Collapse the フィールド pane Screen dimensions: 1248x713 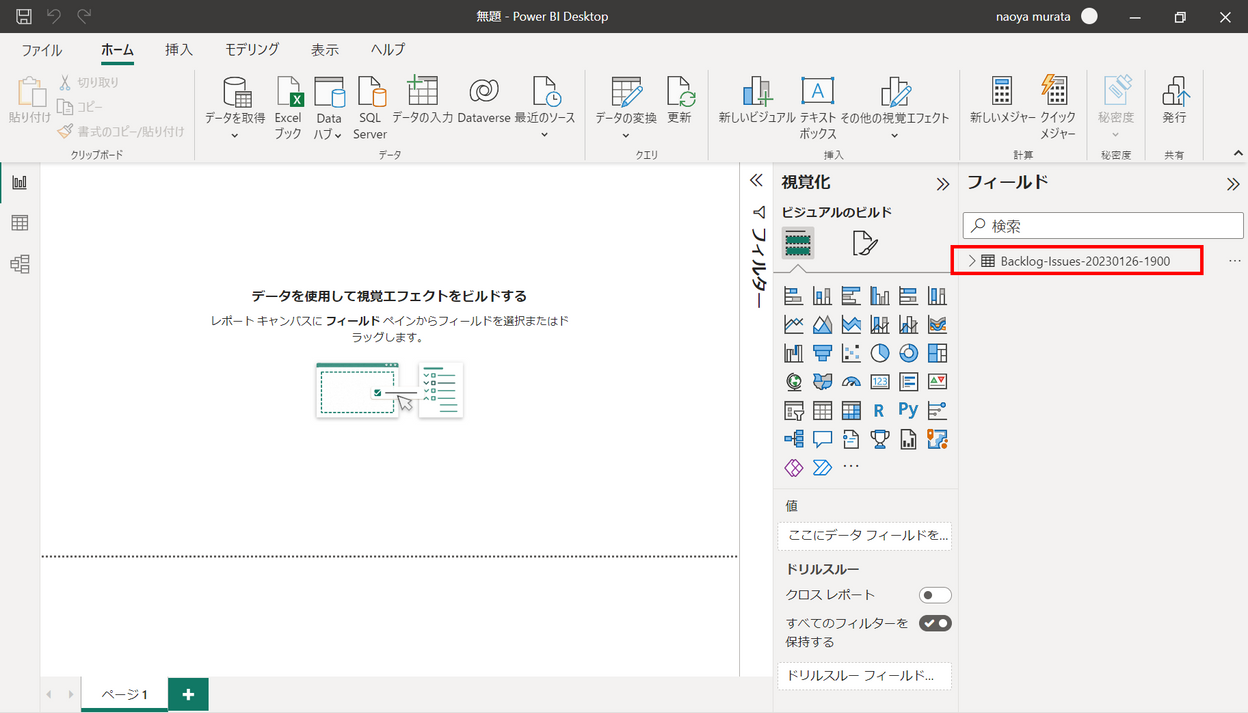coord(1233,184)
